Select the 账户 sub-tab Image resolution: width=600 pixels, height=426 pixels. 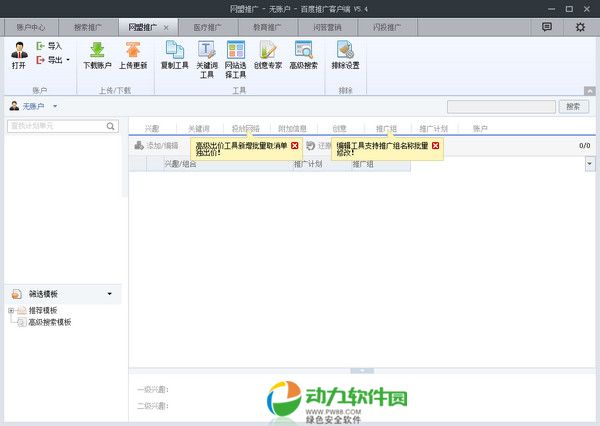(480, 129)
